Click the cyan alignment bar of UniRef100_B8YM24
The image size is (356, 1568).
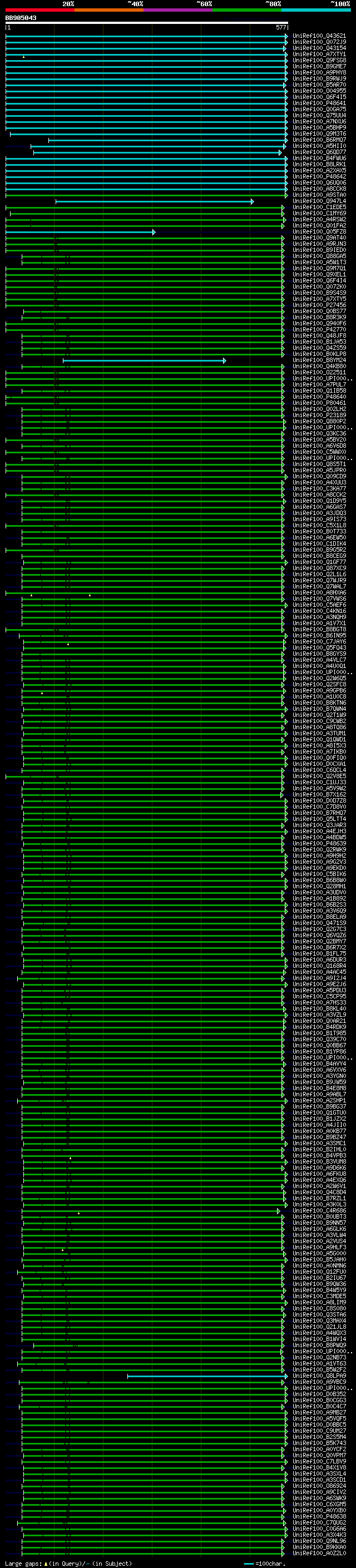[x=144, y=360]
